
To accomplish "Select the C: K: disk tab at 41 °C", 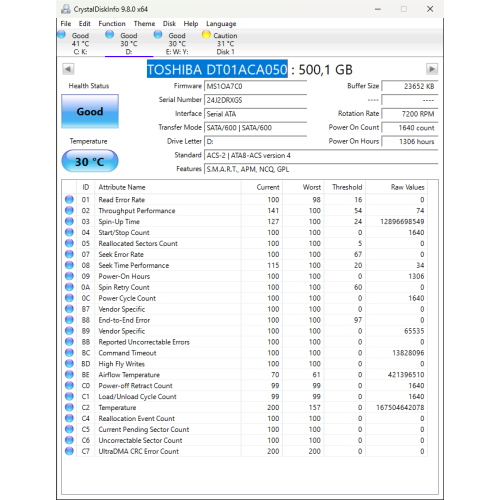I will pyautogui.click(x=80, y=43).
